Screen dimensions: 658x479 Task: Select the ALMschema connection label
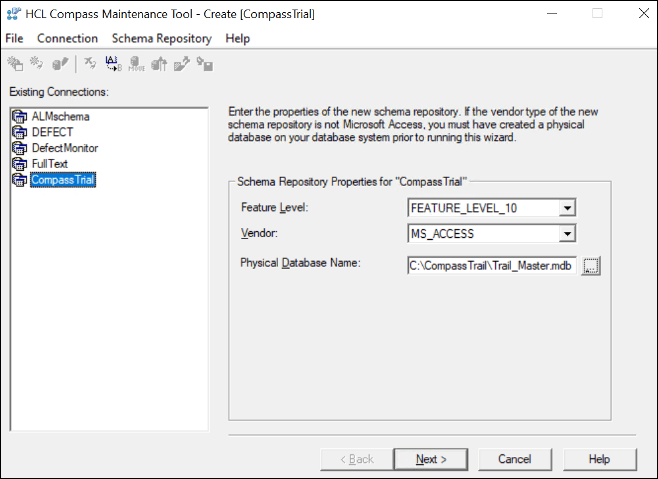pyautogui.click(x=60, y=116)
